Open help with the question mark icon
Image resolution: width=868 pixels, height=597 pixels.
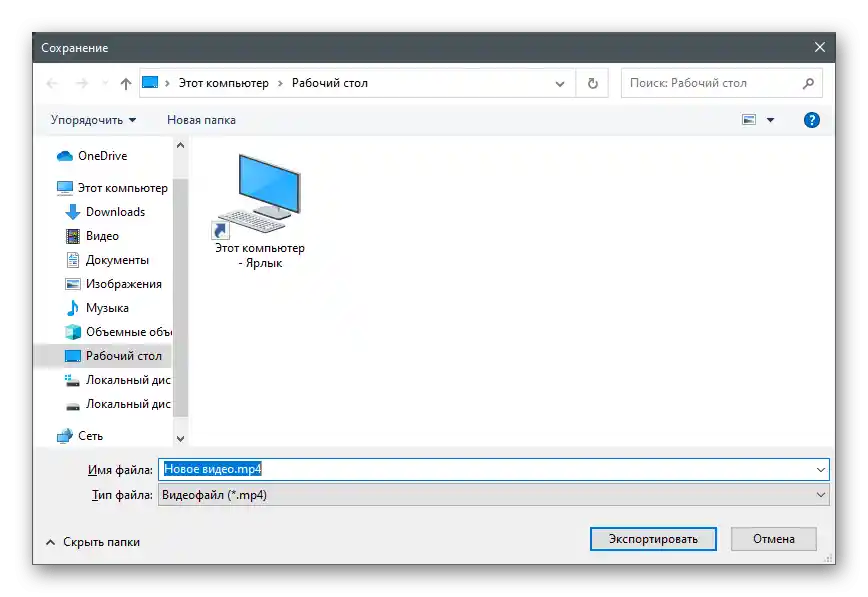[812, 120]
